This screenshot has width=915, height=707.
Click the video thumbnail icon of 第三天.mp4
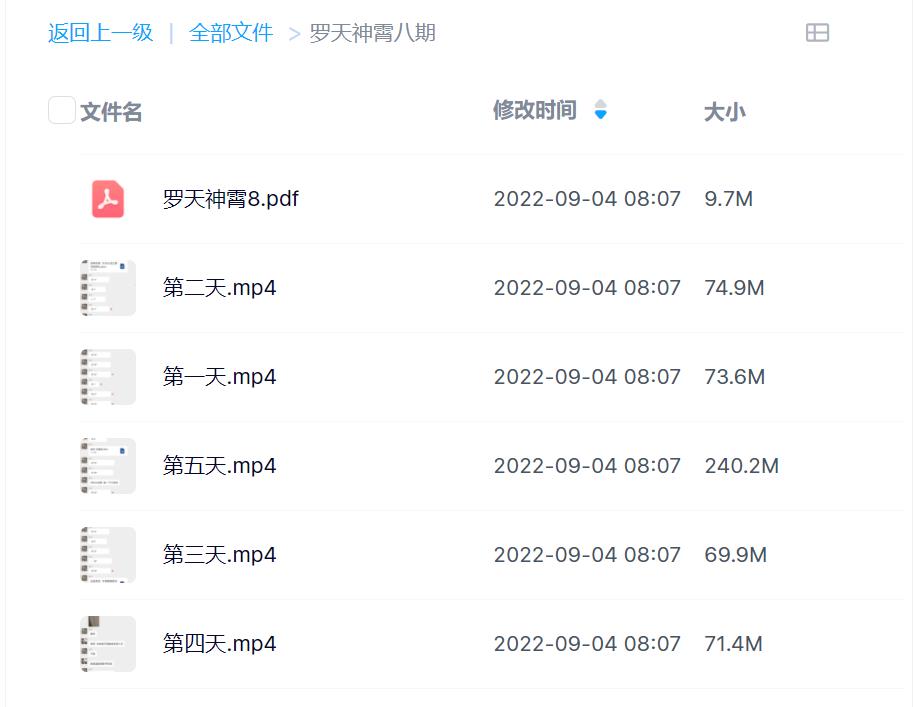[107, 554]
